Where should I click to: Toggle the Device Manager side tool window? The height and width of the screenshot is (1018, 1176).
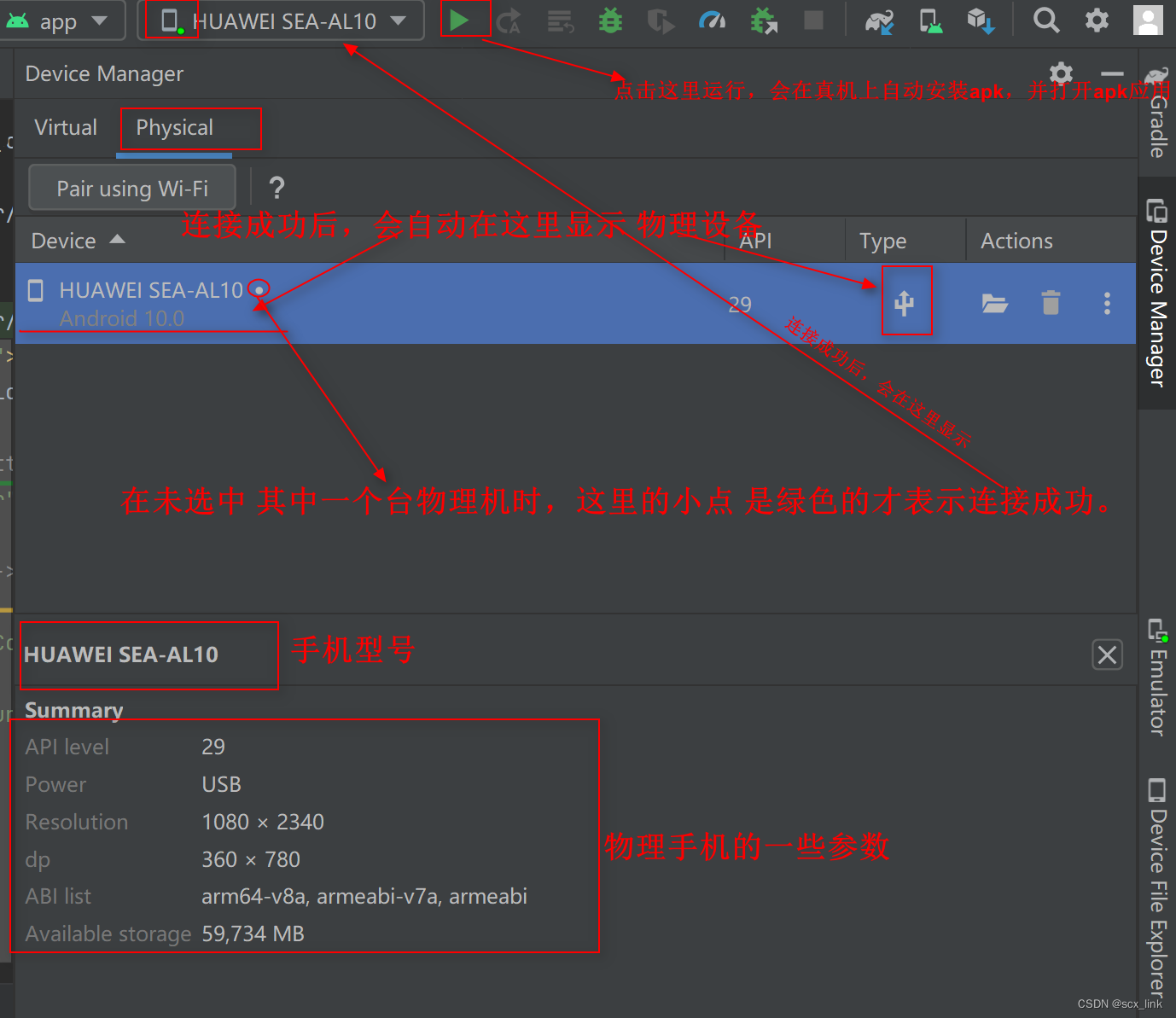coord(1157,294)
